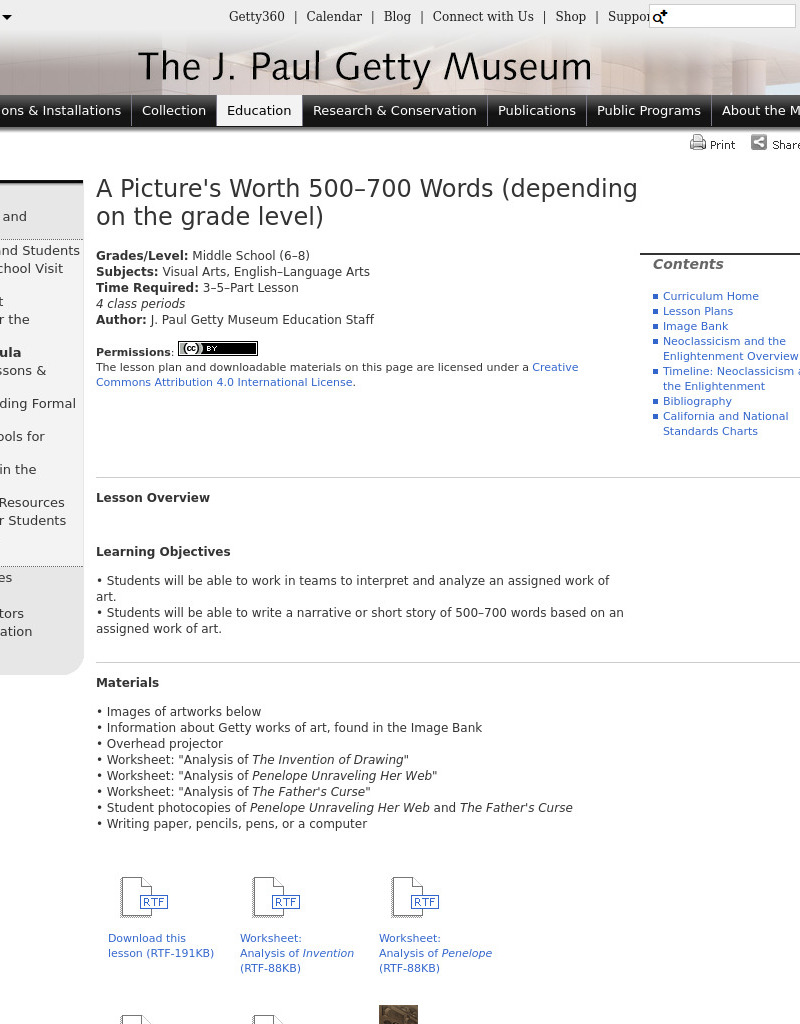The width and height of the screenshot is (800, 1024).
Task: Open Lesson Plans in the Contents sidebar
Action: click(x=697, y=311)
